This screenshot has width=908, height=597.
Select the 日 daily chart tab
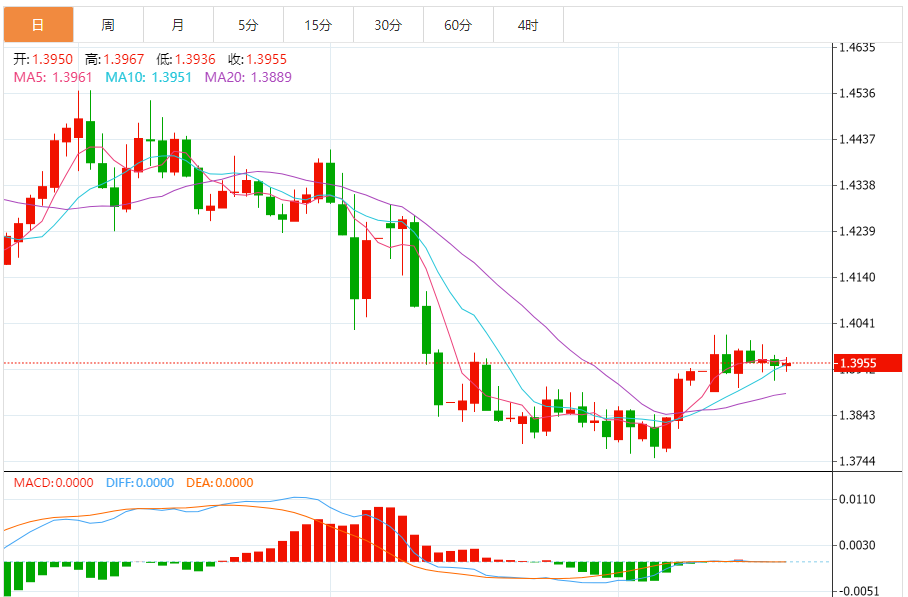point(38,25)
